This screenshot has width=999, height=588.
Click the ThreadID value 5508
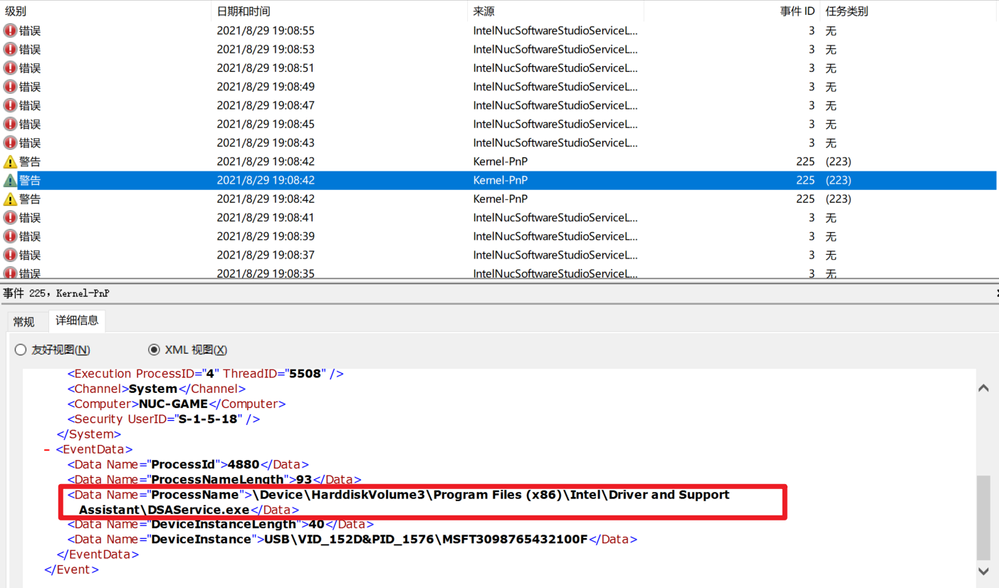point(305,374)
